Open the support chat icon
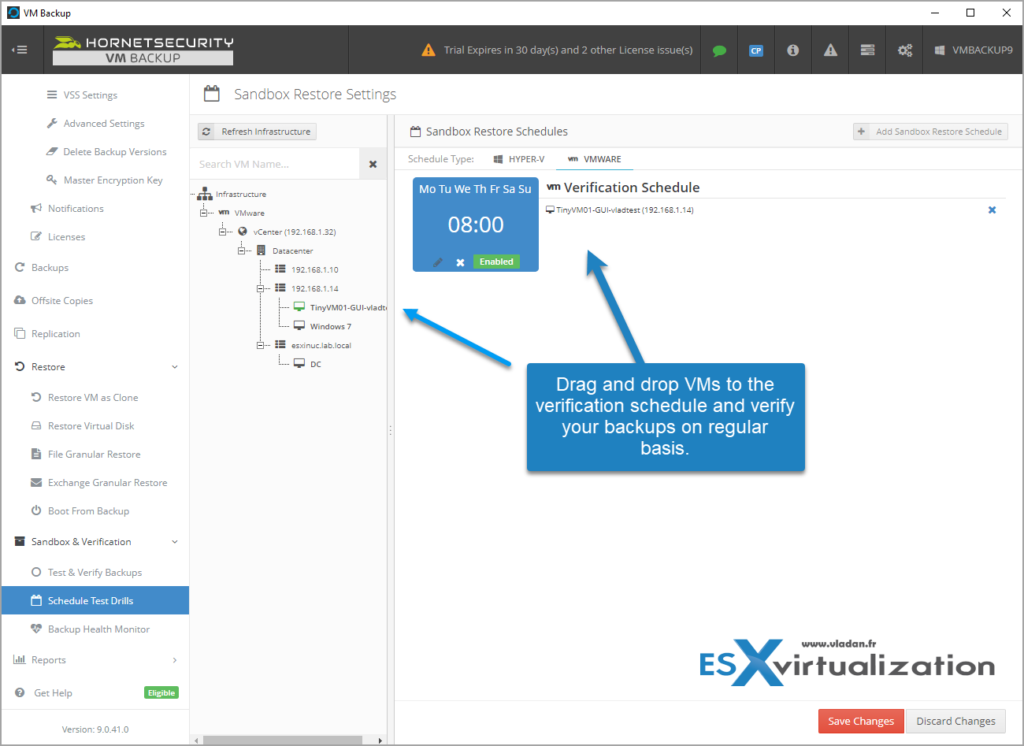1024x746 pixels. (x=719, y=49)
